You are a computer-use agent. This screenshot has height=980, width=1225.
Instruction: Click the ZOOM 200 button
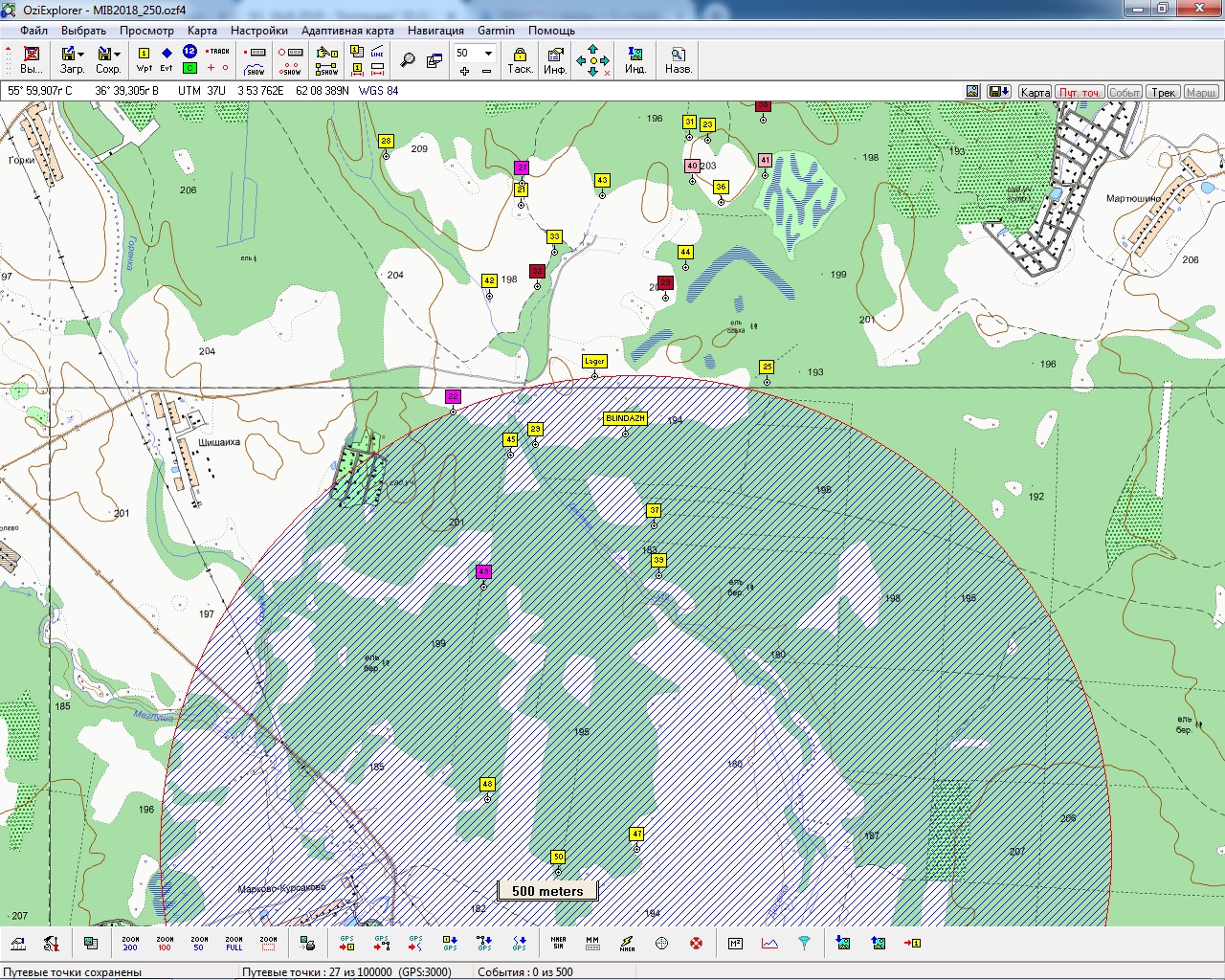(x=130, y=944)
